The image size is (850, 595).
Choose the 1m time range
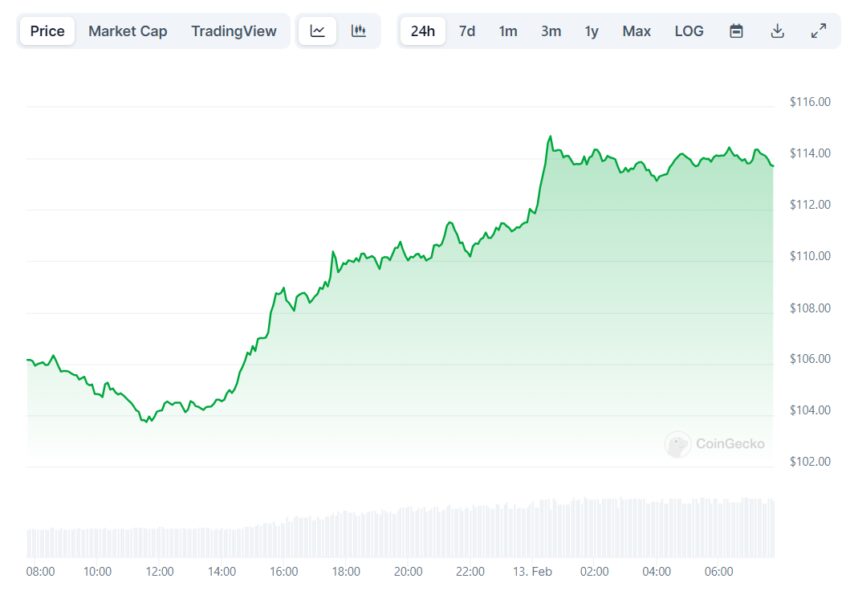(508, 31)
